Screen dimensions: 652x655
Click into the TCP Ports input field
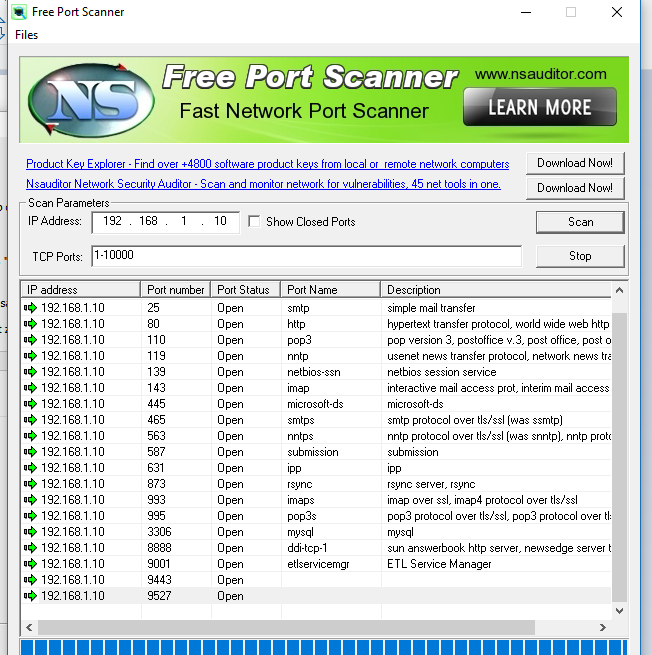click(305, 256)
